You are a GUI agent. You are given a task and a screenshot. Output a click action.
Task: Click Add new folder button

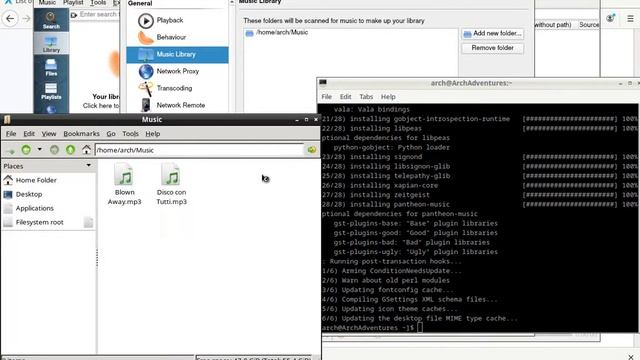click(493, 33)
